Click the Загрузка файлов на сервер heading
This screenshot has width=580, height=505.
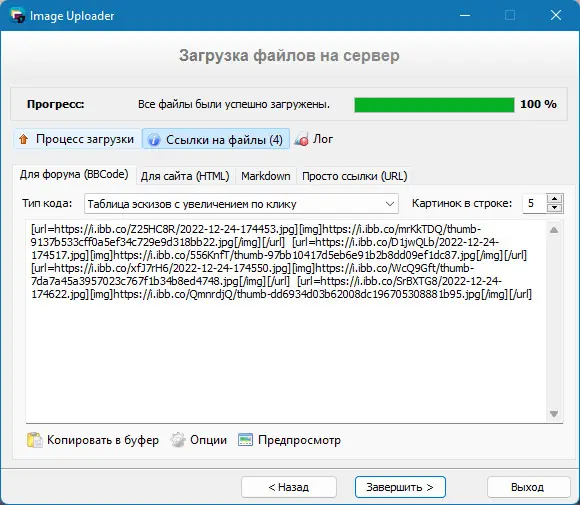[289, 55]
